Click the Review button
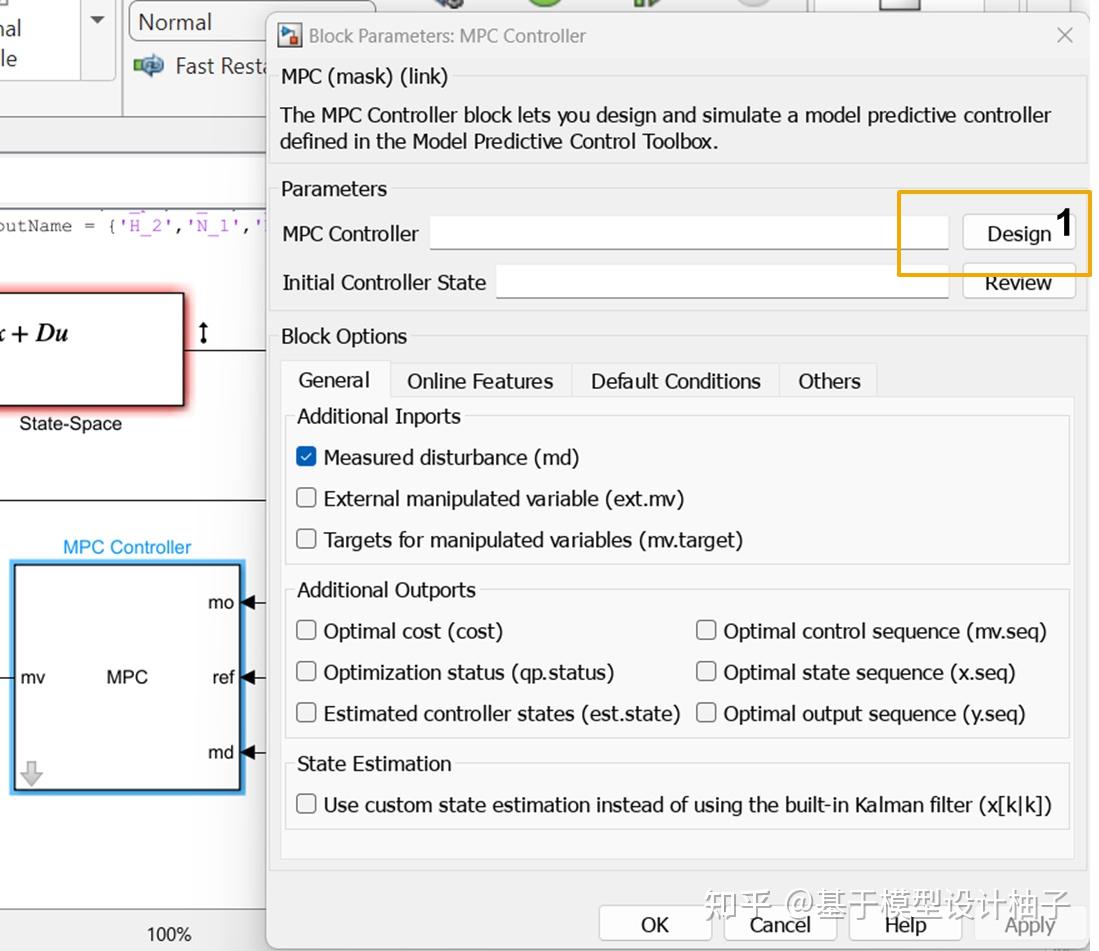Image resolution: width=1099 pixels, height=951 pixels. point(1018,282)
